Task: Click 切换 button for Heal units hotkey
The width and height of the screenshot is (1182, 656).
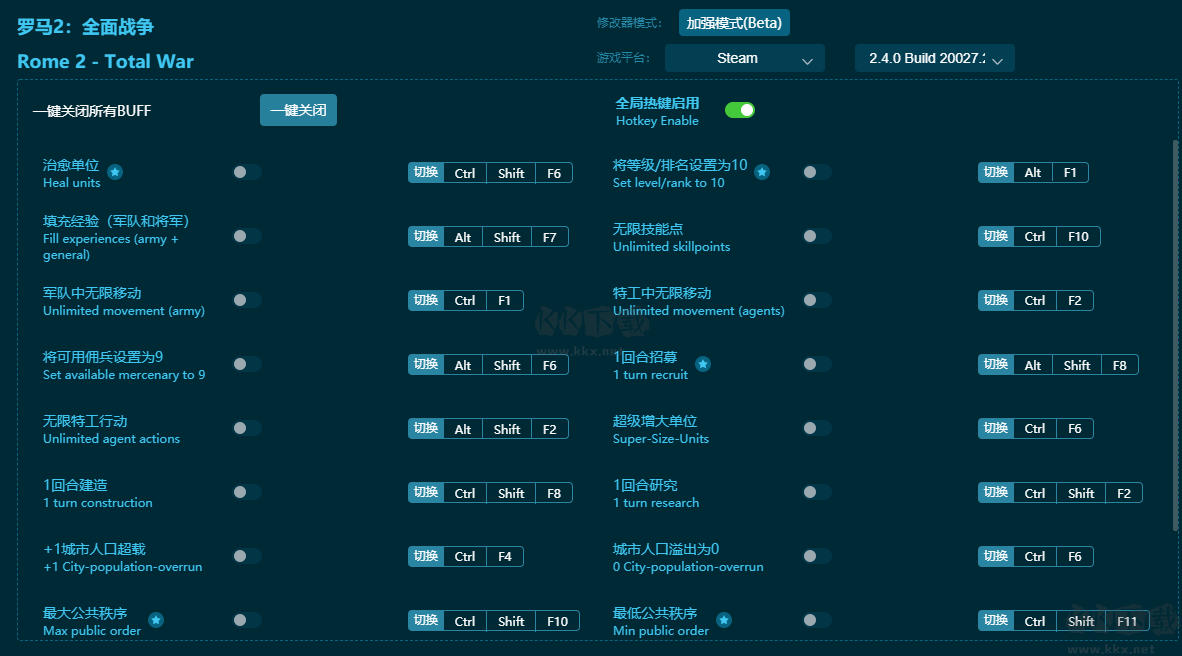Action: (426, 173)
